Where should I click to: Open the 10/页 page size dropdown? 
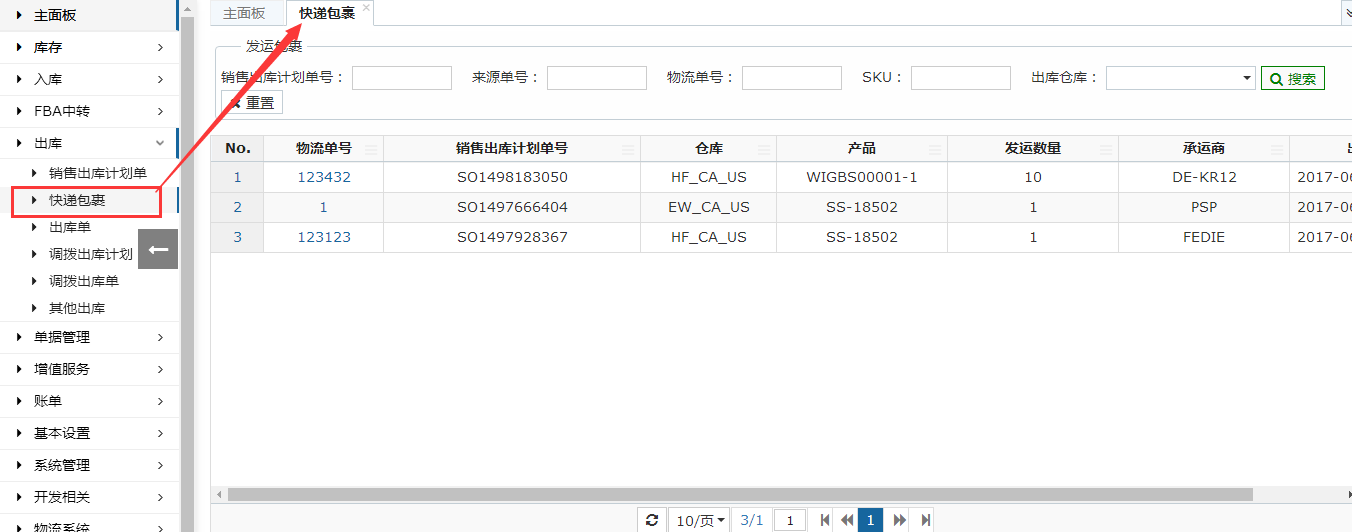click(700, 520)
